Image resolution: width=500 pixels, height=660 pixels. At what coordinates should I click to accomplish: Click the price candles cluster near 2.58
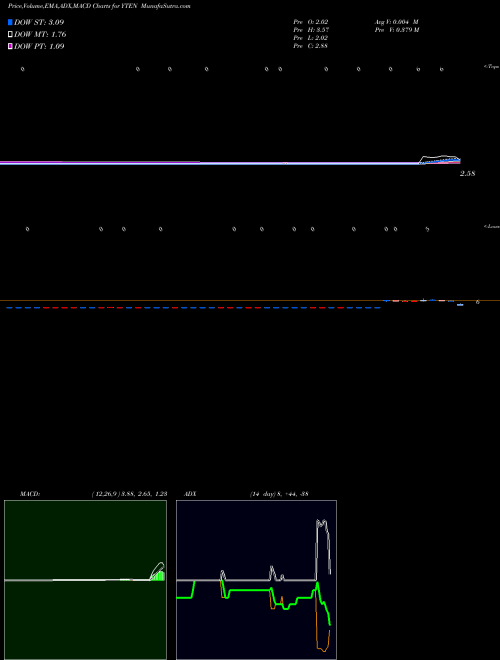click(440, 160)
